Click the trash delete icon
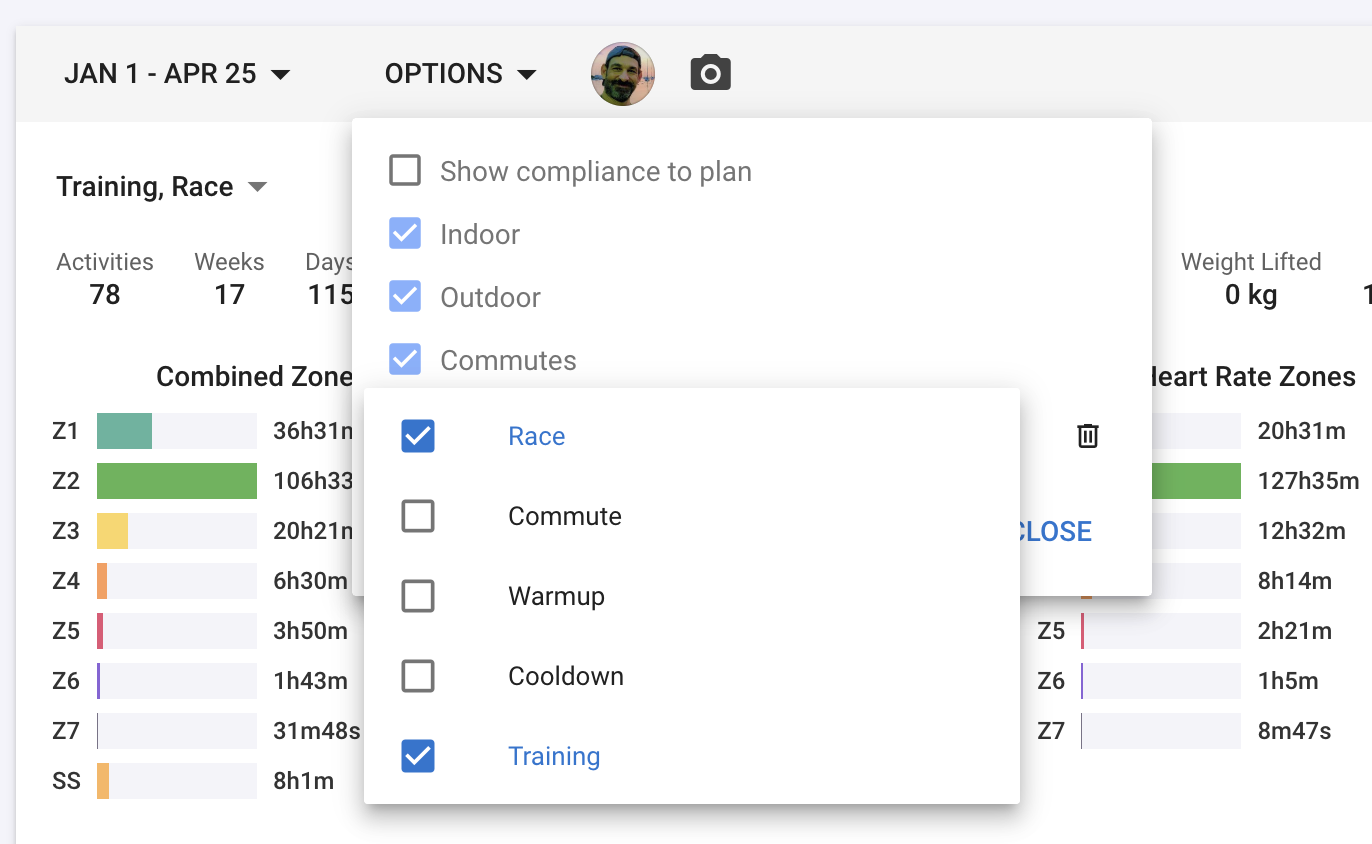Image resolution: width=1372 pixels, height=844 pixels. click(1088, 435)
